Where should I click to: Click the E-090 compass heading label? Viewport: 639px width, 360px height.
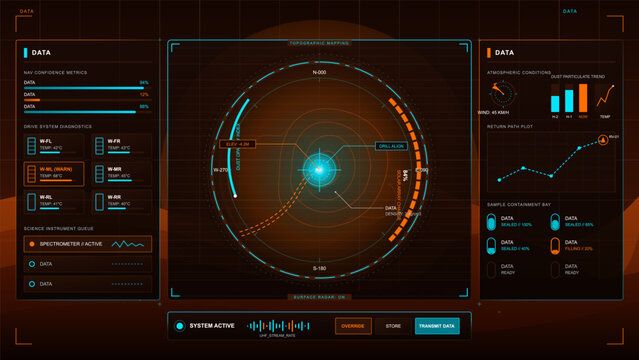421,170
